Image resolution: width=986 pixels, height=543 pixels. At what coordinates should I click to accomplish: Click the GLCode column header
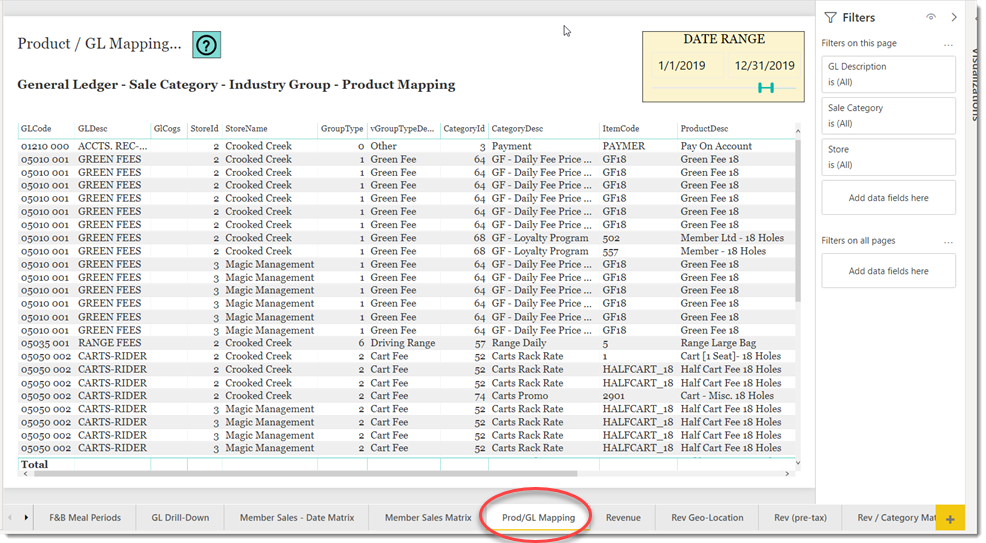(x=36, y=129)
